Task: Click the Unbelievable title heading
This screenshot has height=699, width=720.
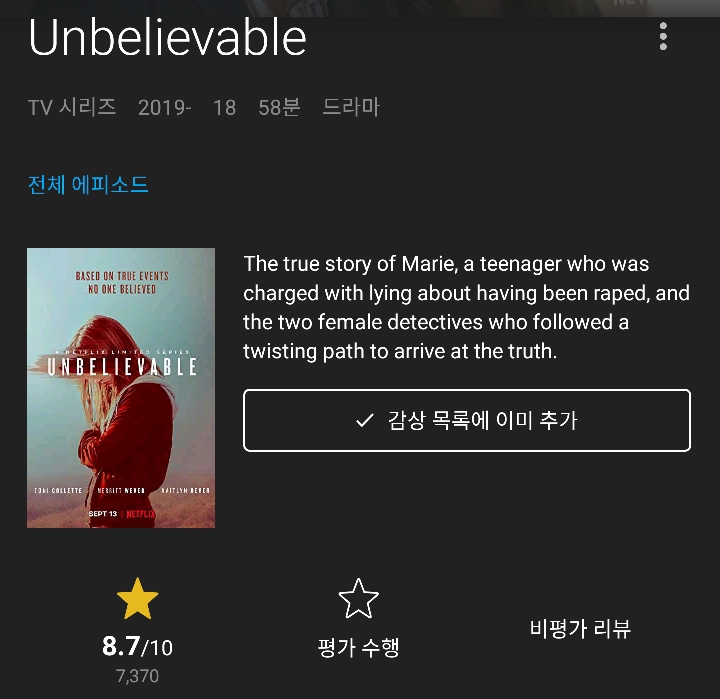Action: [167, 37]
